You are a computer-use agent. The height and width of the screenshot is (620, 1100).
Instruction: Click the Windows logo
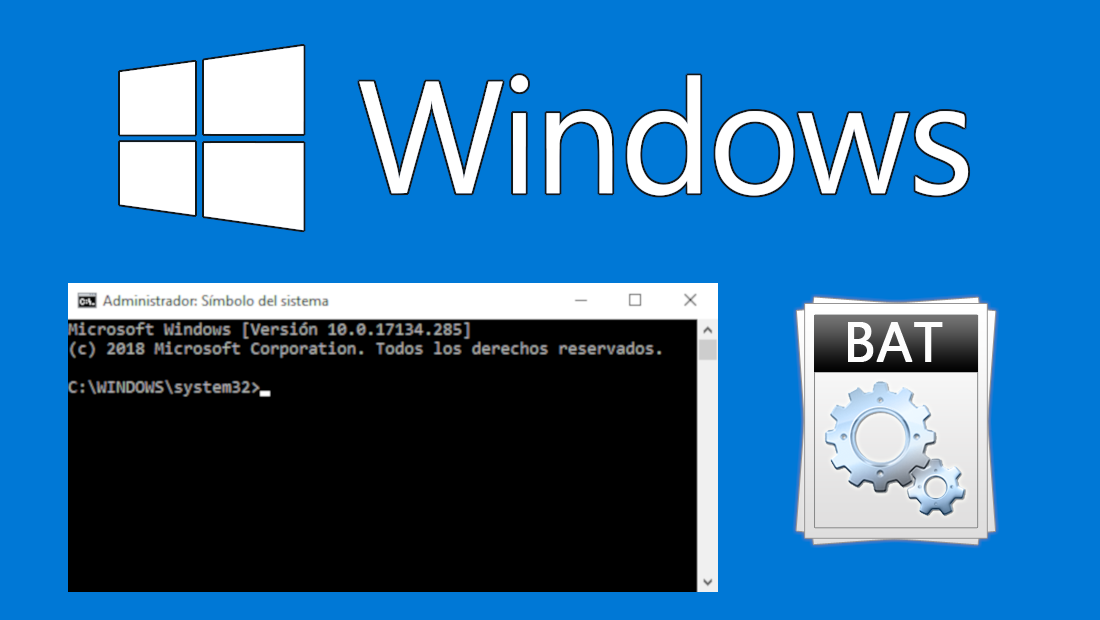point(212,138)
